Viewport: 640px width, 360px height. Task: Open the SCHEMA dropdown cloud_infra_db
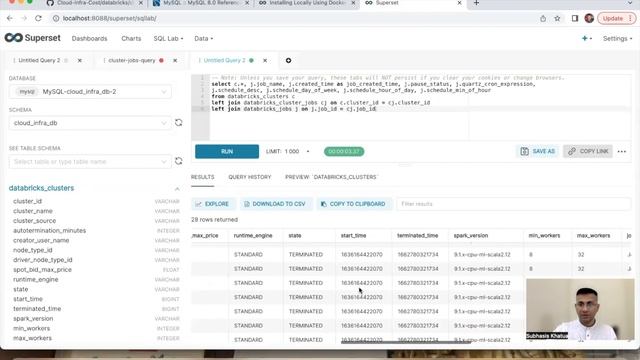[90, 123]
